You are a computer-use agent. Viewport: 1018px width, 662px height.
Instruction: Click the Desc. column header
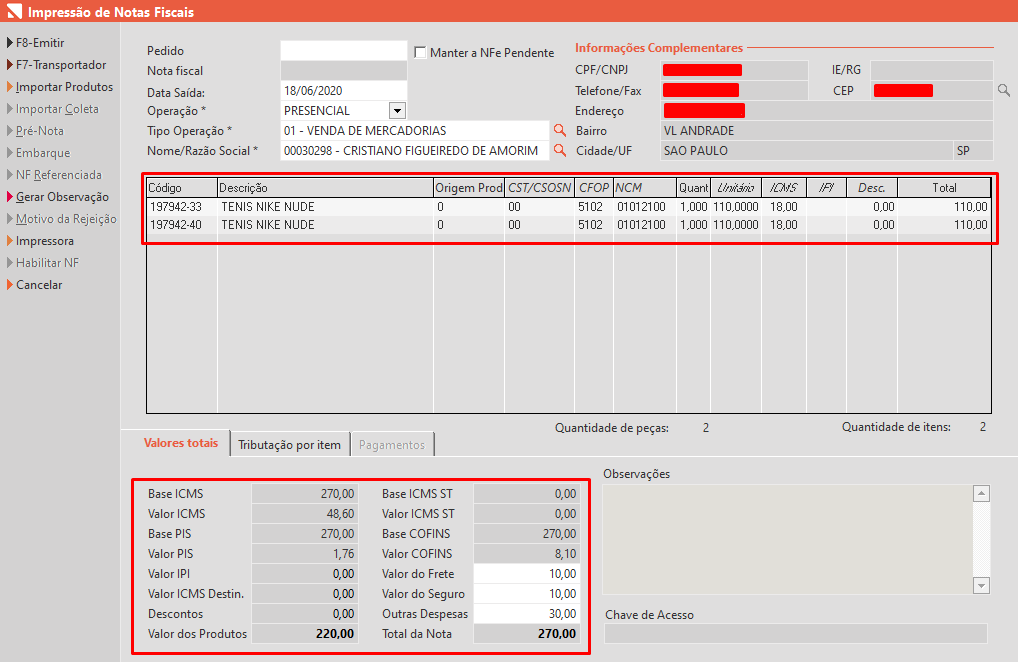[872, 188]
